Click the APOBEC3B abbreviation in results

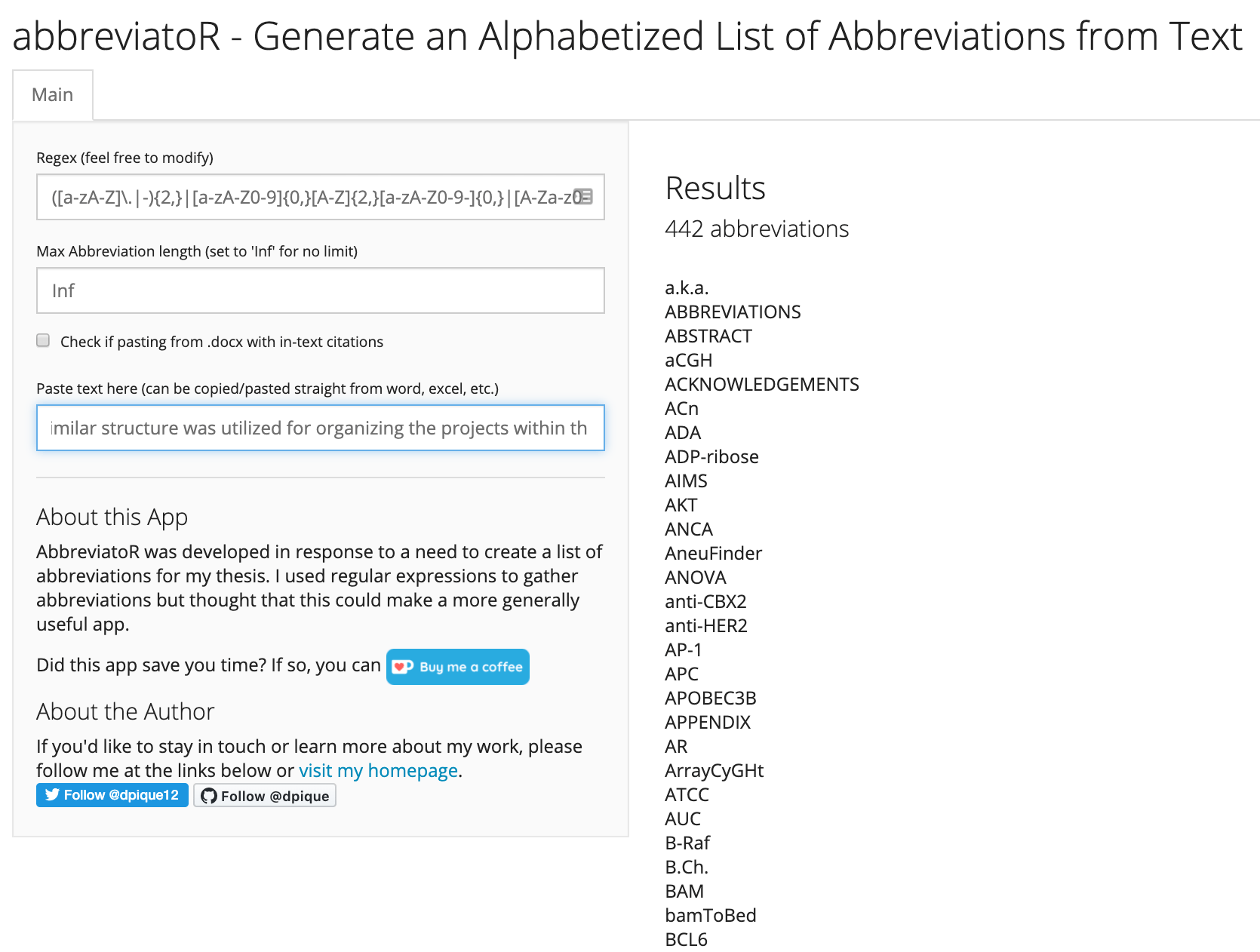(710, 699)
